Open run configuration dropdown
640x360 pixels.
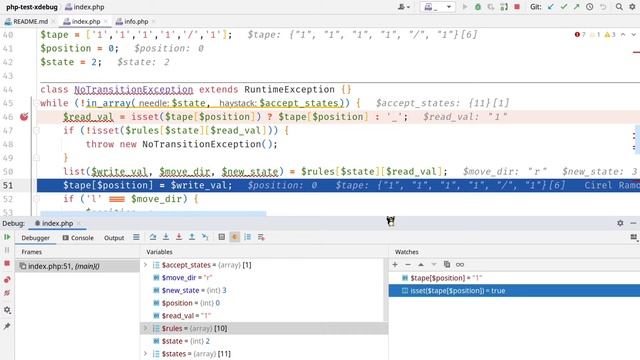(439, 7)
